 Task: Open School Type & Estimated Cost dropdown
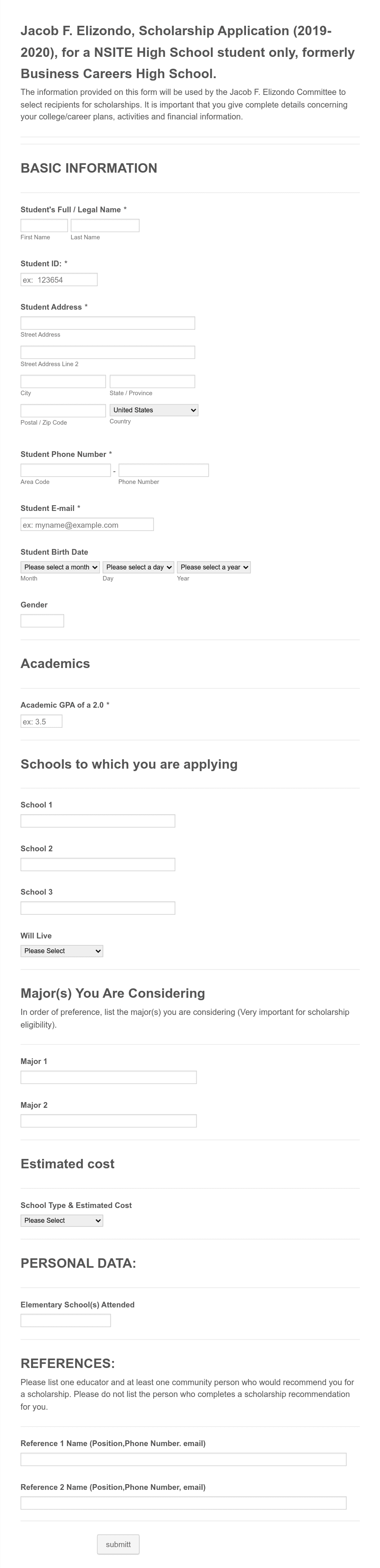[62, 1220]
